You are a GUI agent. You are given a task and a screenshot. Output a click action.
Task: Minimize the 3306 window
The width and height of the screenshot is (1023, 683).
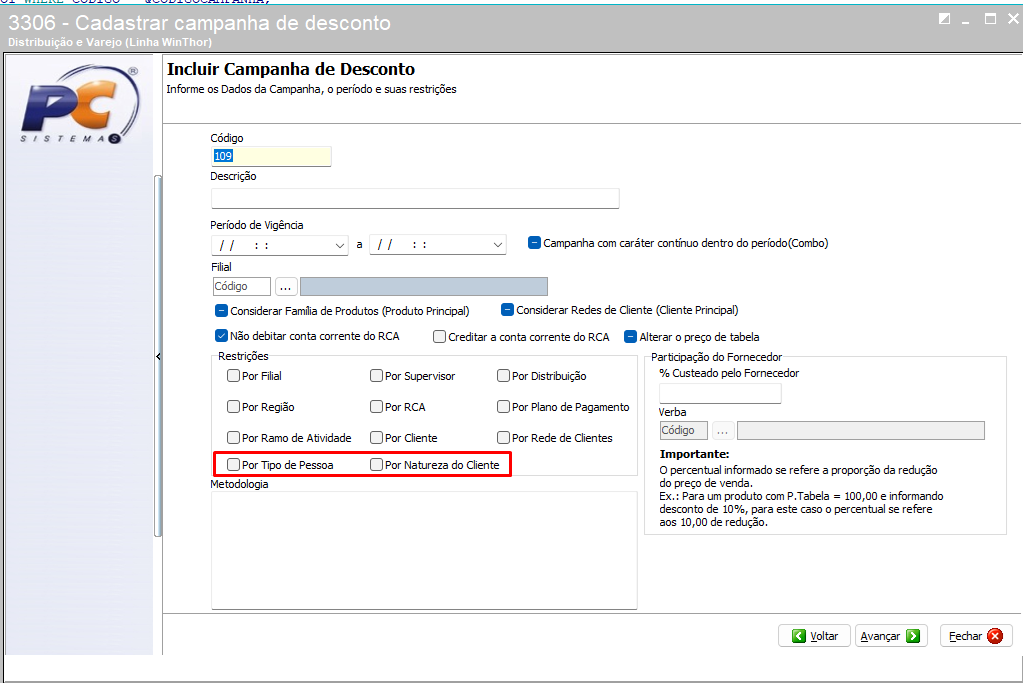(x=966, y=21)
